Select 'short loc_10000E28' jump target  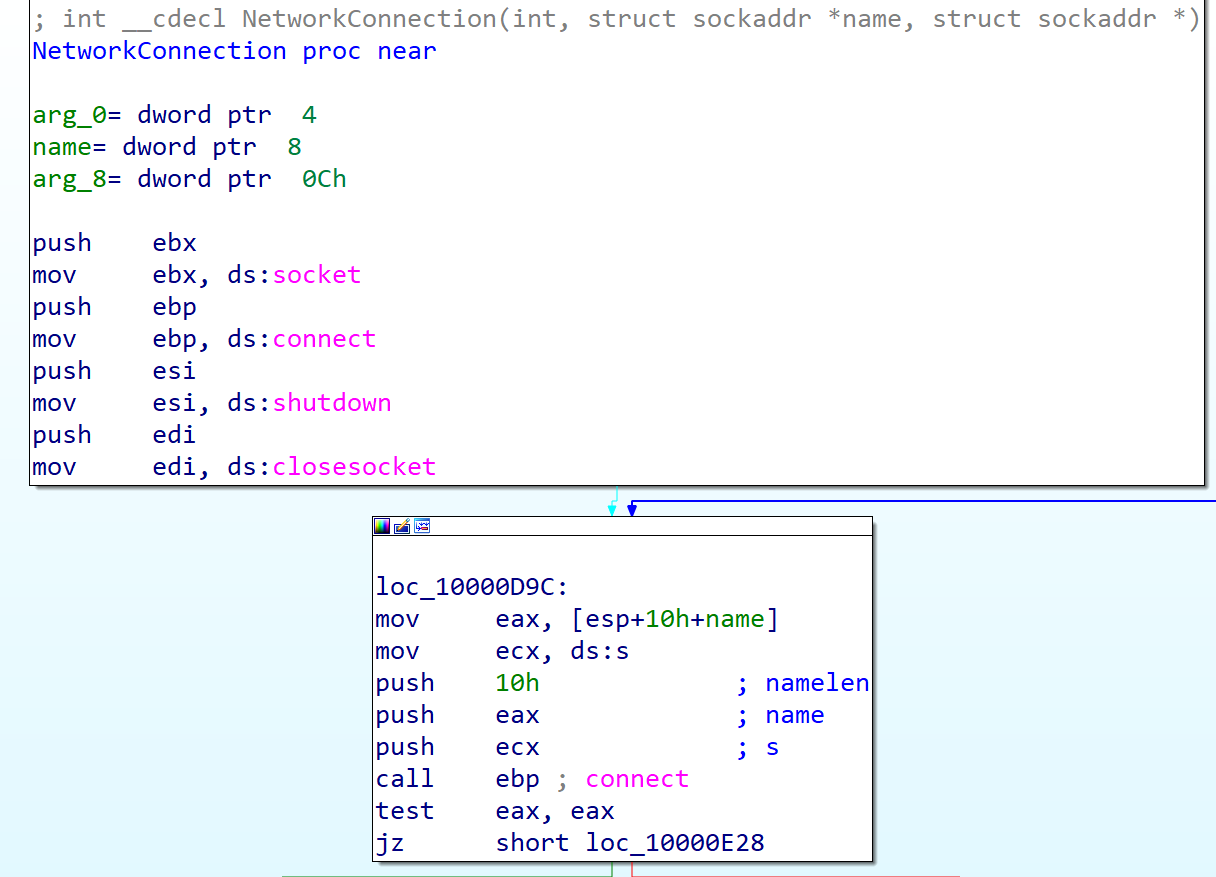[x=630, y=843]
